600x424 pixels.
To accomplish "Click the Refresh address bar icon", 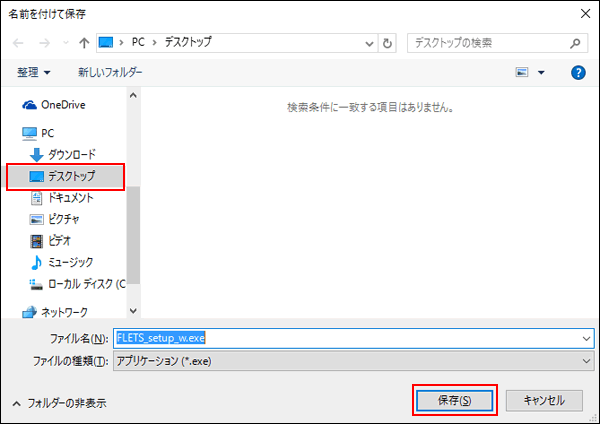I will (388, 44).
